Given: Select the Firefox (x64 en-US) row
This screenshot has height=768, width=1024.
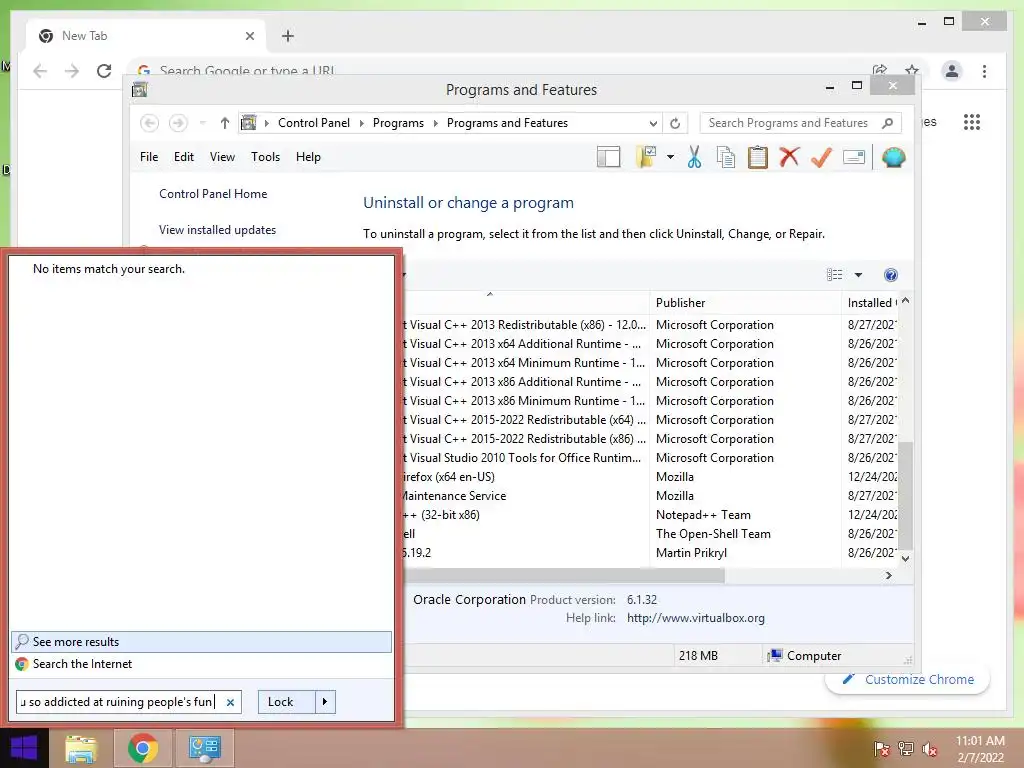Looking at the screenshot, I should click(650, 477).
